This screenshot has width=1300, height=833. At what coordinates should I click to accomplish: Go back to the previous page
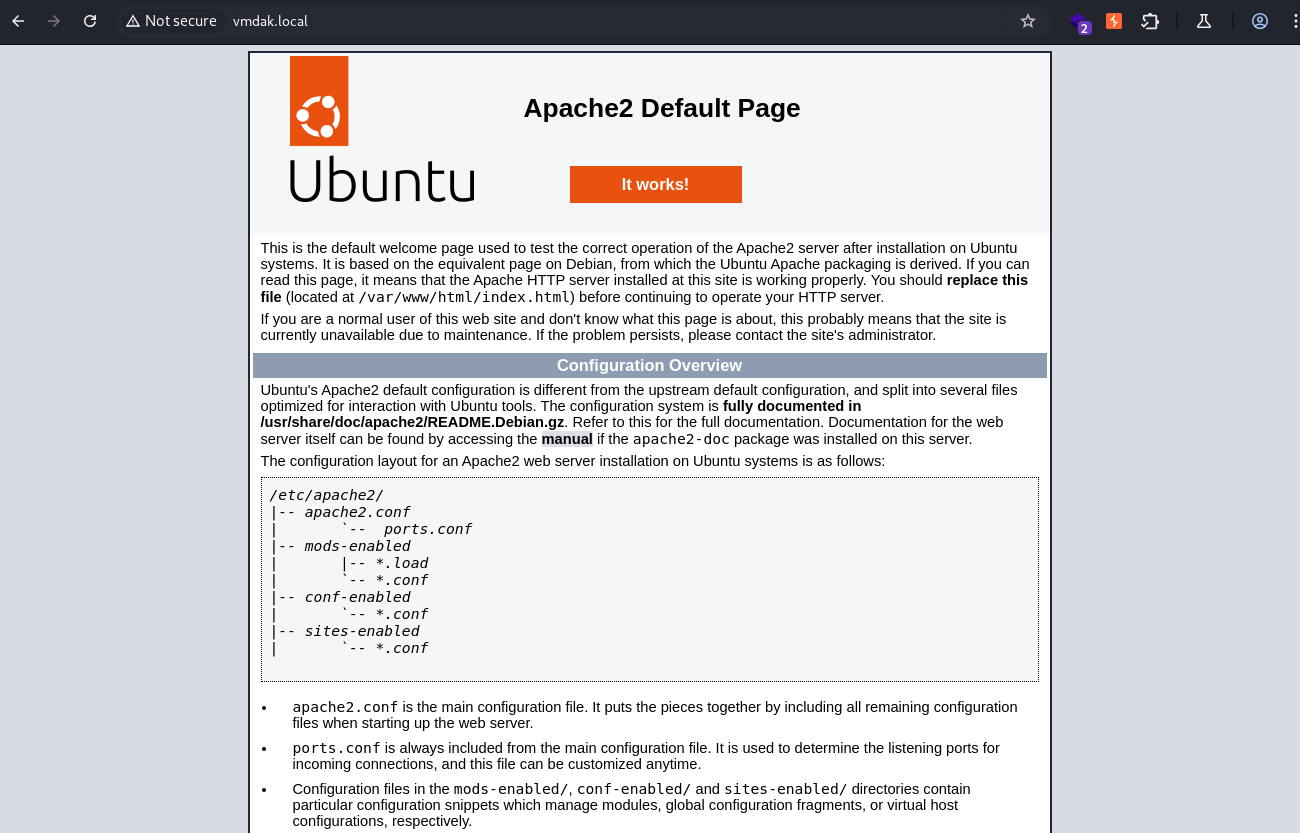[x=18, y=21]
